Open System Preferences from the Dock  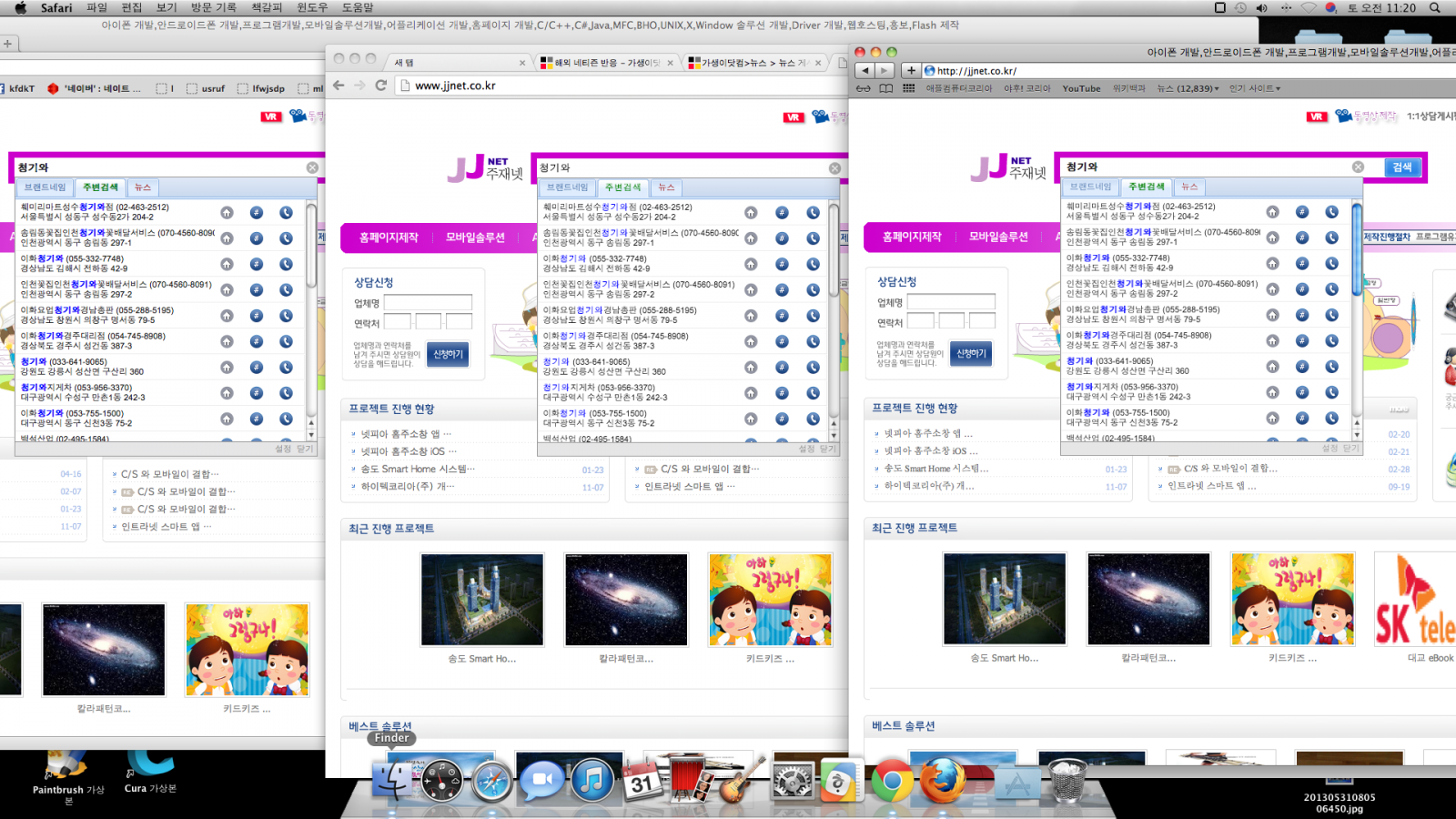click(792, 781)
